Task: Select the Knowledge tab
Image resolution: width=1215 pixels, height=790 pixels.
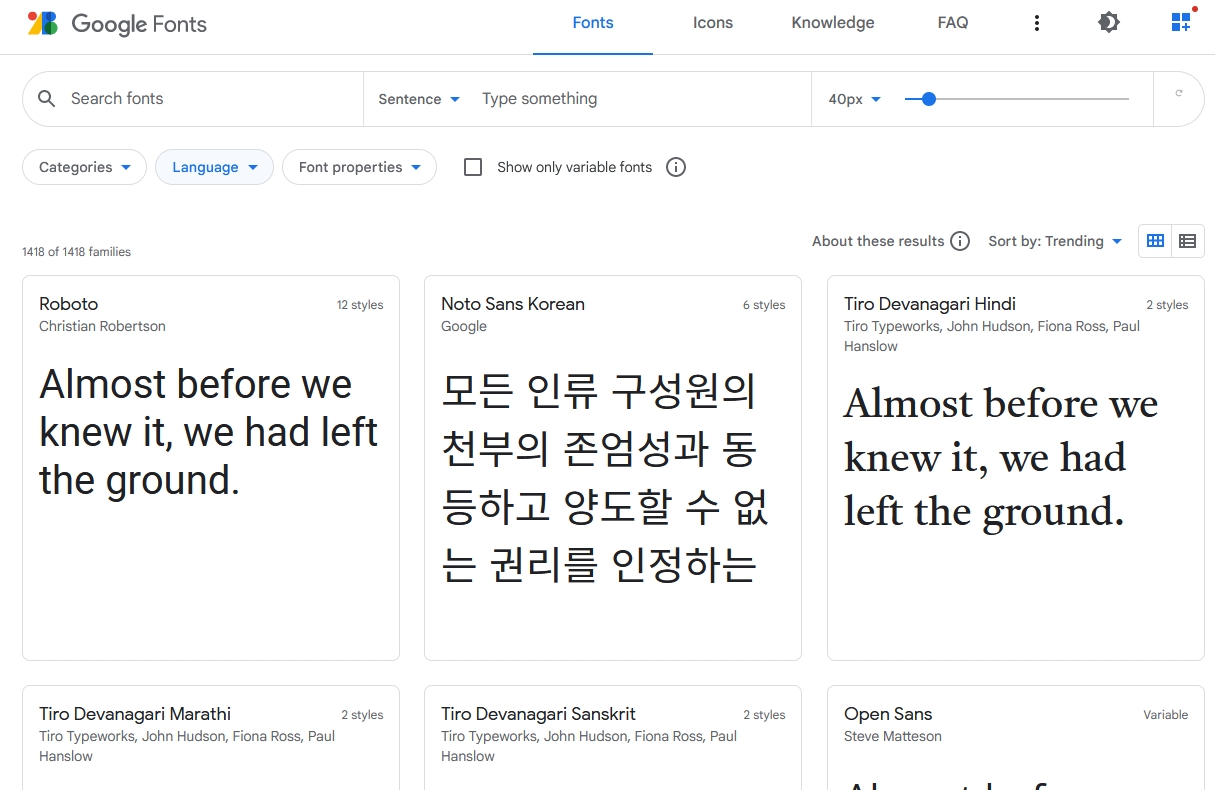Action: click(x=833, y=23)
